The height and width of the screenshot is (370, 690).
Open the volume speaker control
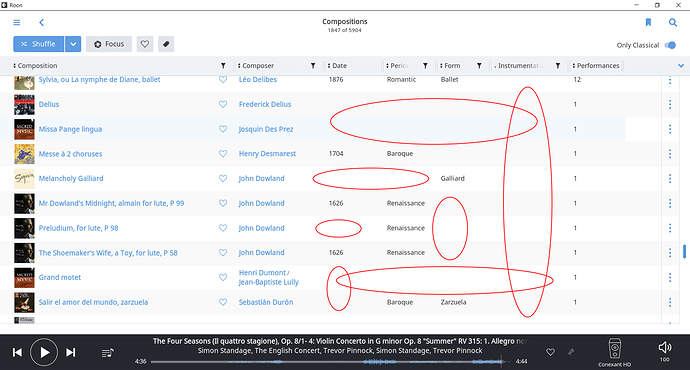[x=664, y=348]
